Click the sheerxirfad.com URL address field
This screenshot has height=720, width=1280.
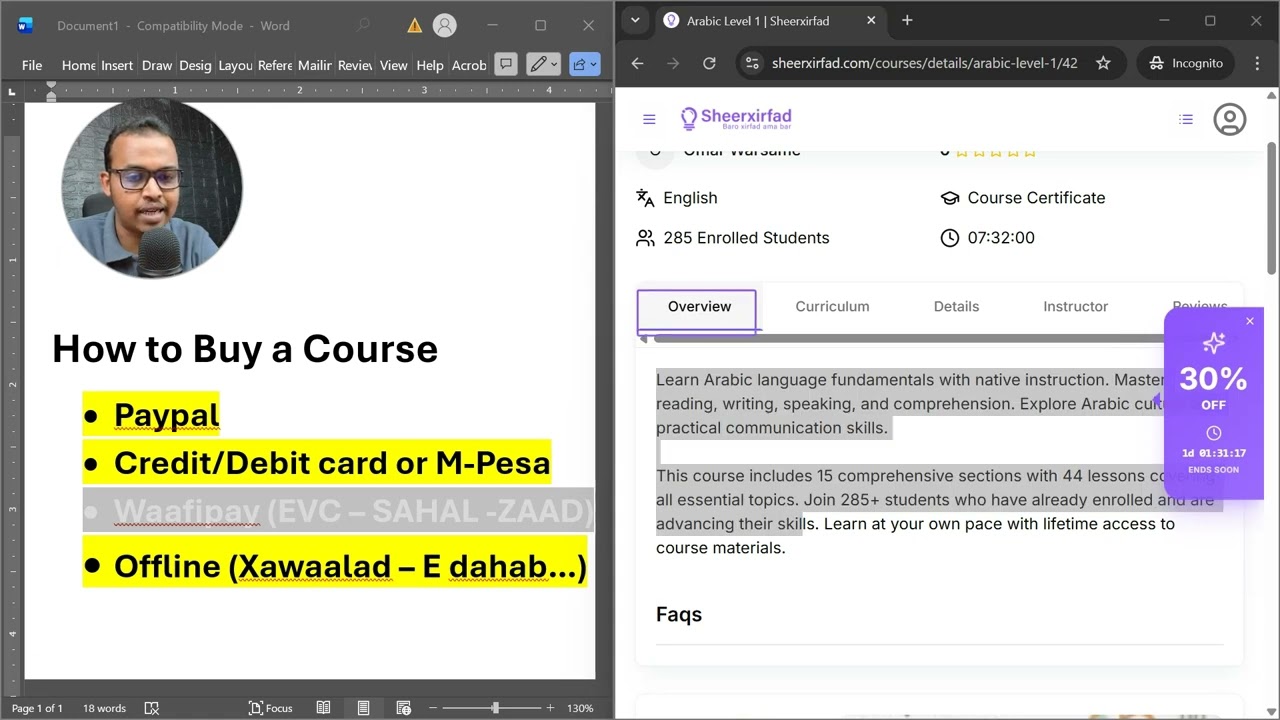coord(925,63)
